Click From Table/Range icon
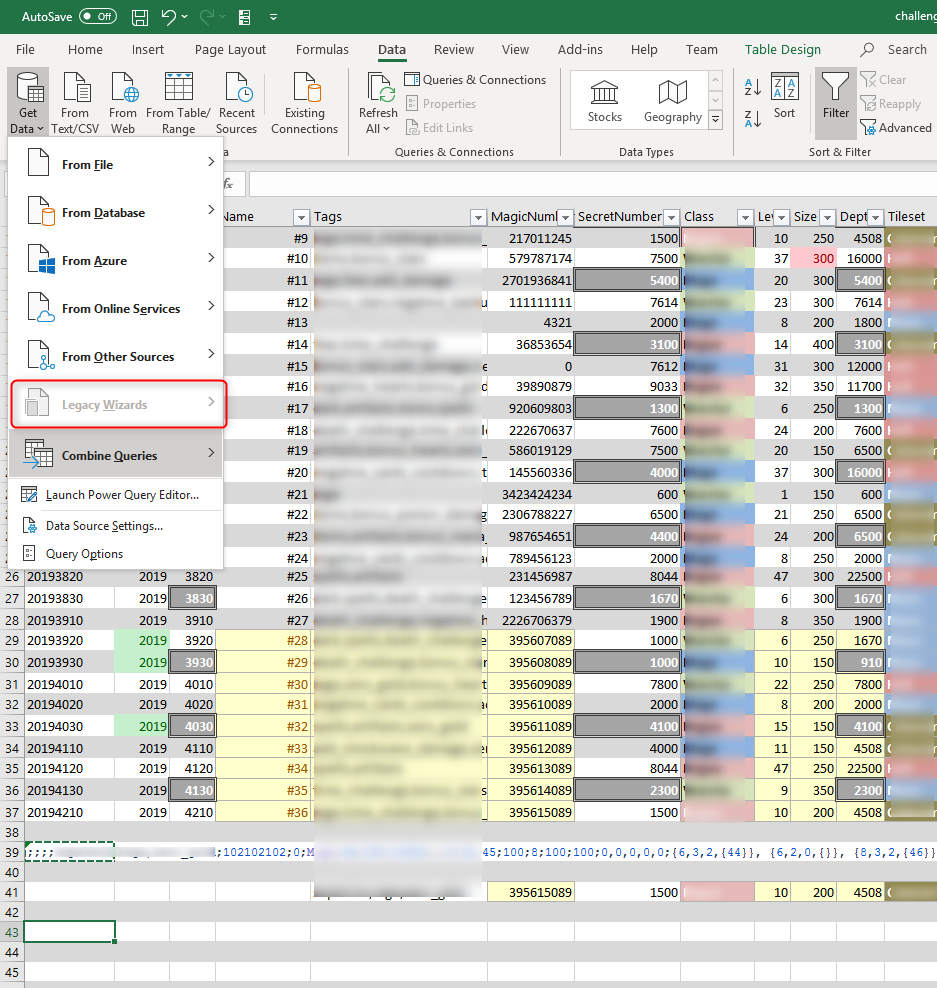 (178, 103)
